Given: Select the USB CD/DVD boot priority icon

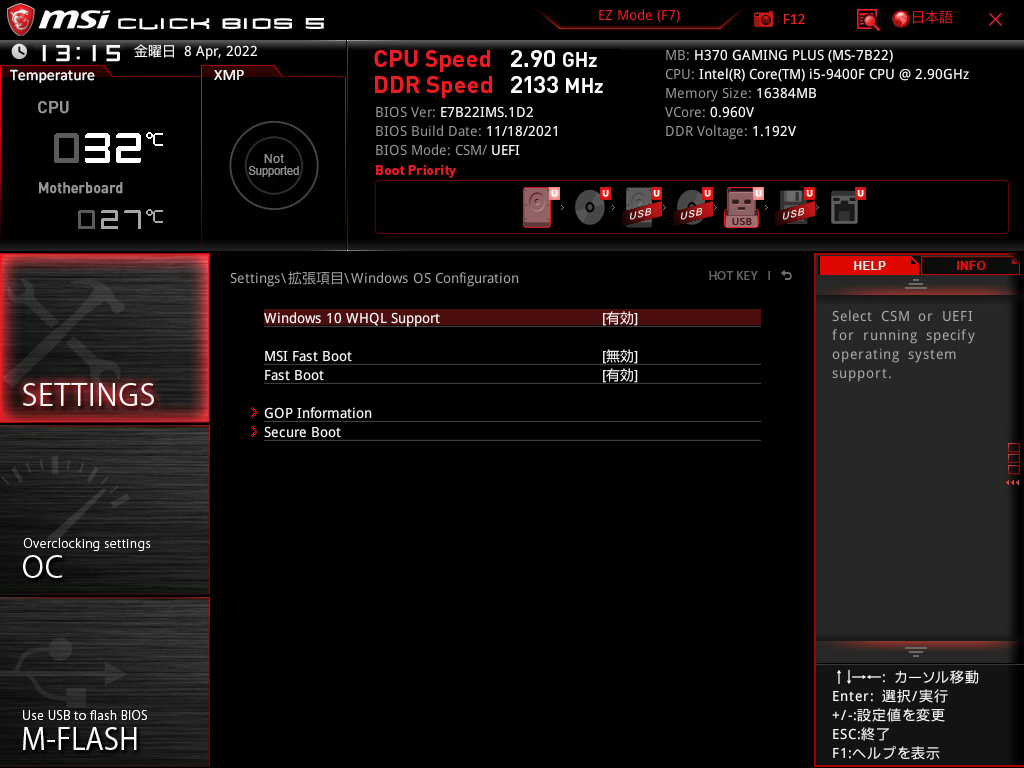Looking at the screenshot, I should pos(692,207).
